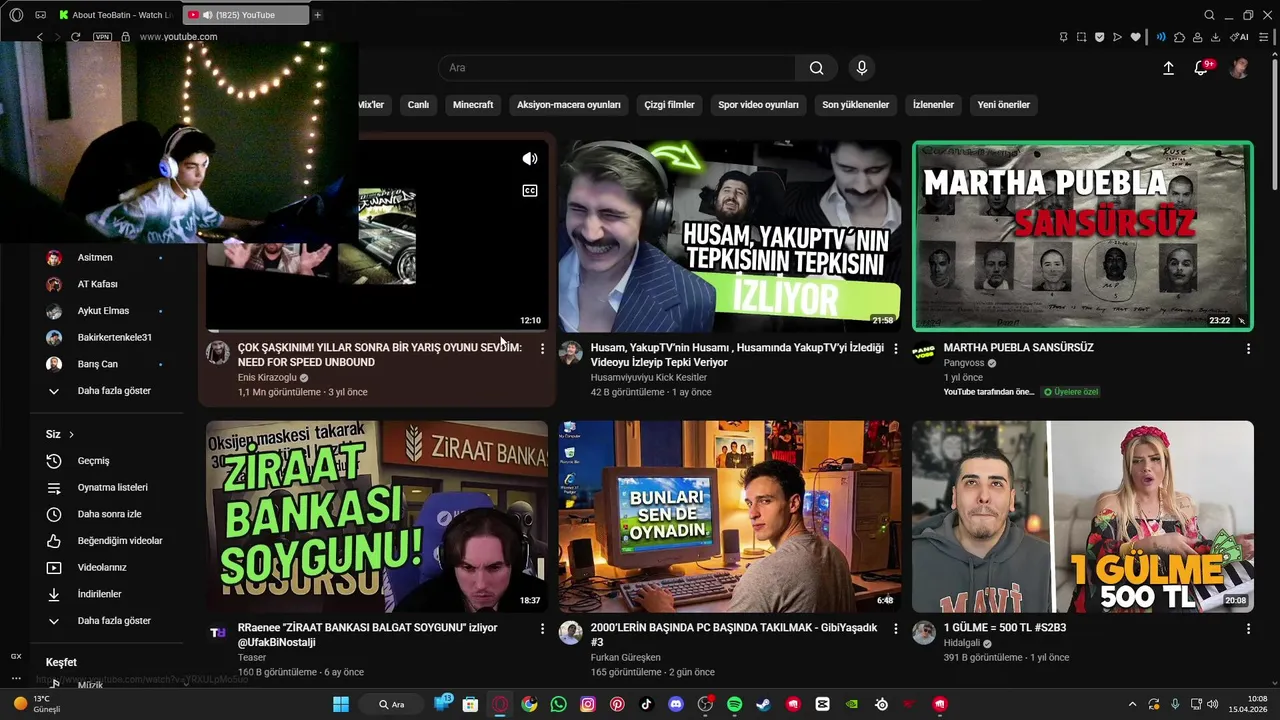Select the Spor video oyunları chip

tap(758, 105)
